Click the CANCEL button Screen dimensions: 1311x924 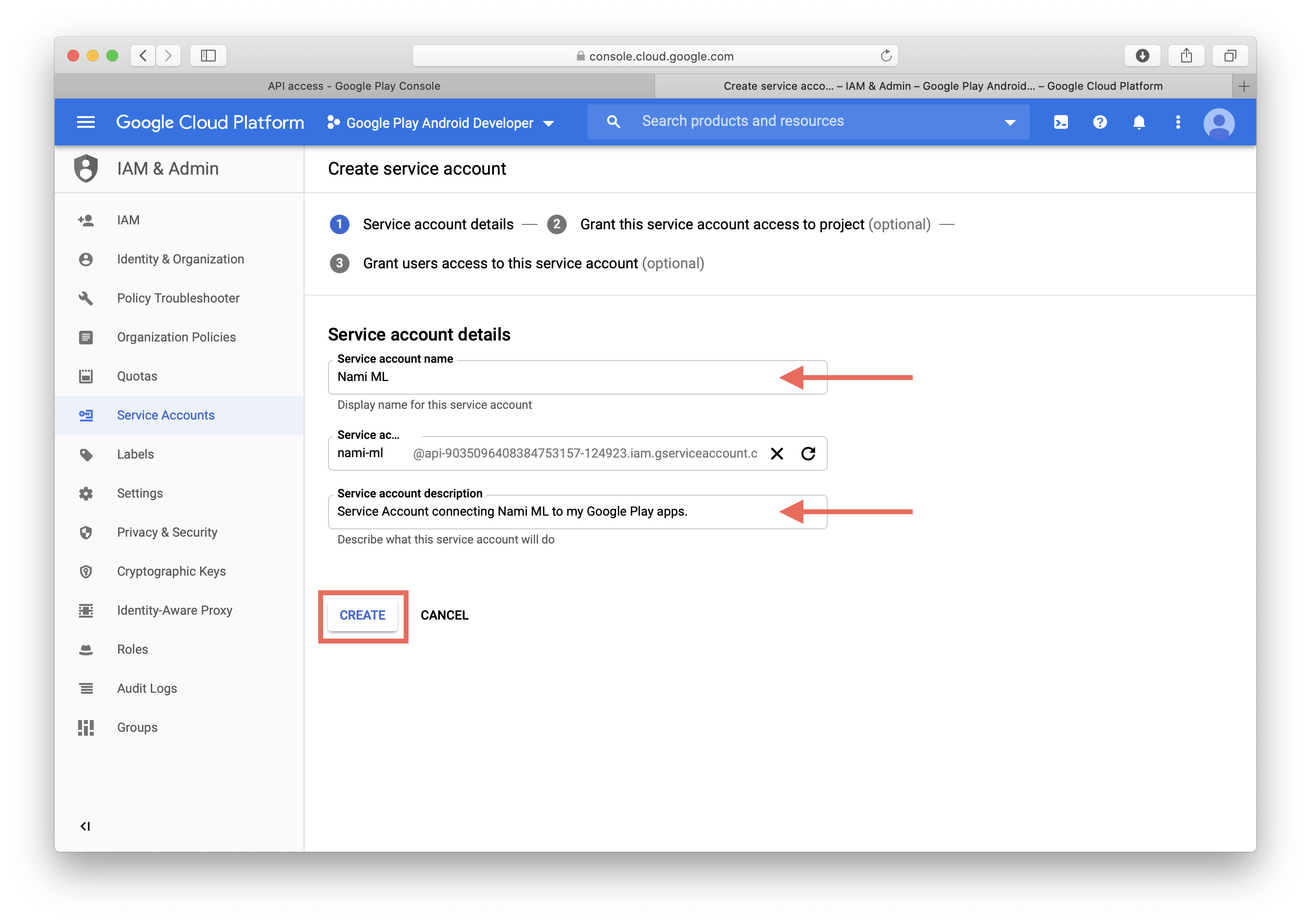[444, 615]
